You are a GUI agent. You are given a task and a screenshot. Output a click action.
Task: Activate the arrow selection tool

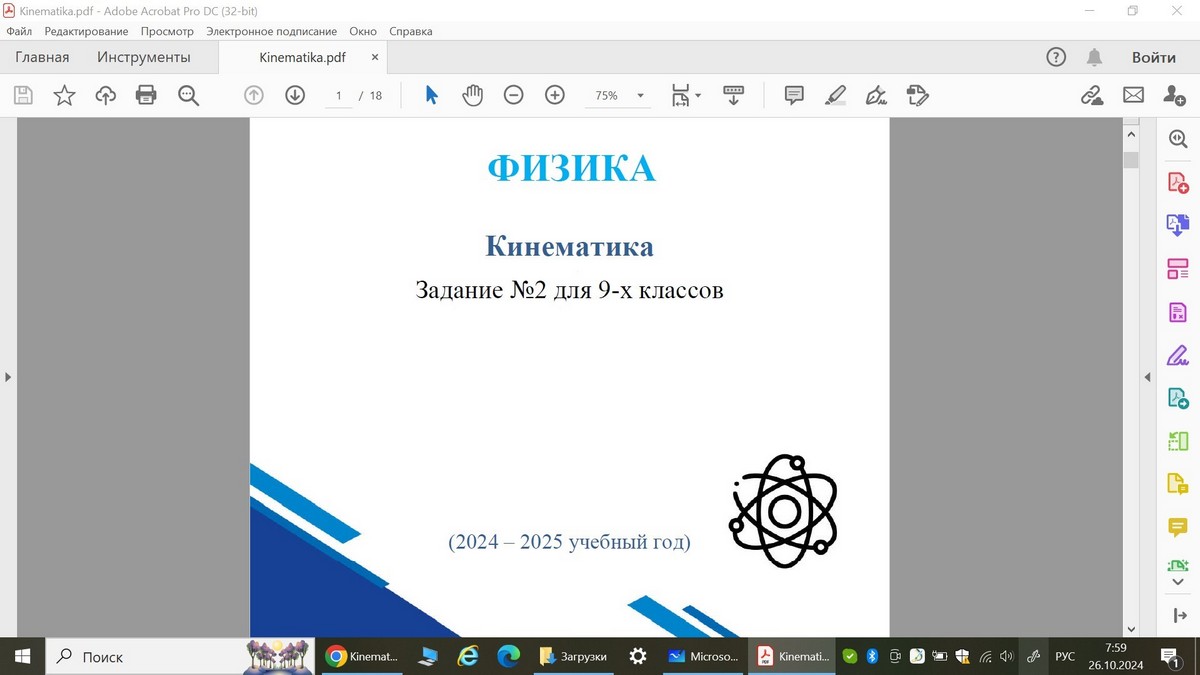tap(431, 95)
